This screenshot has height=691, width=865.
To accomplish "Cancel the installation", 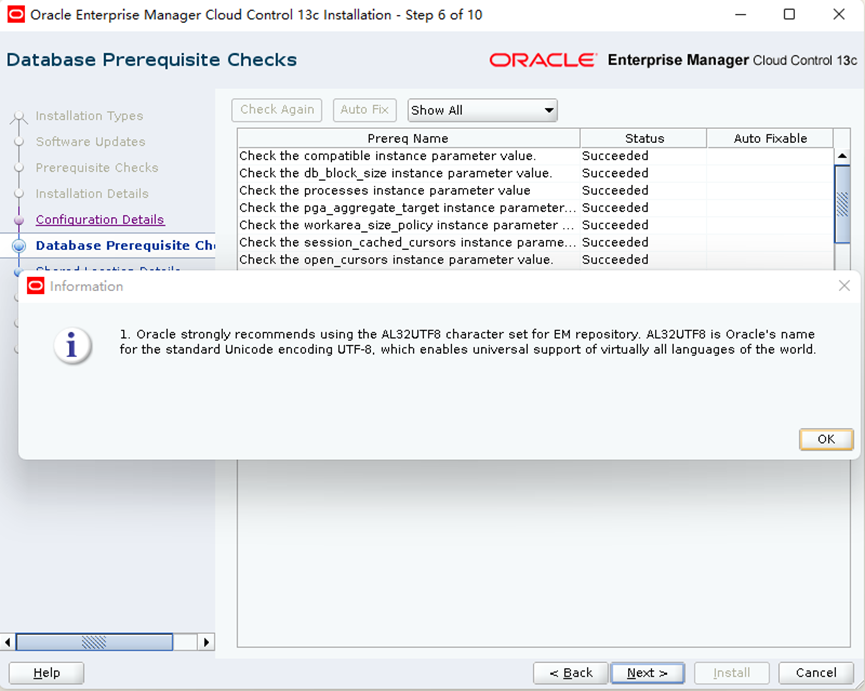I will [816, 673].
